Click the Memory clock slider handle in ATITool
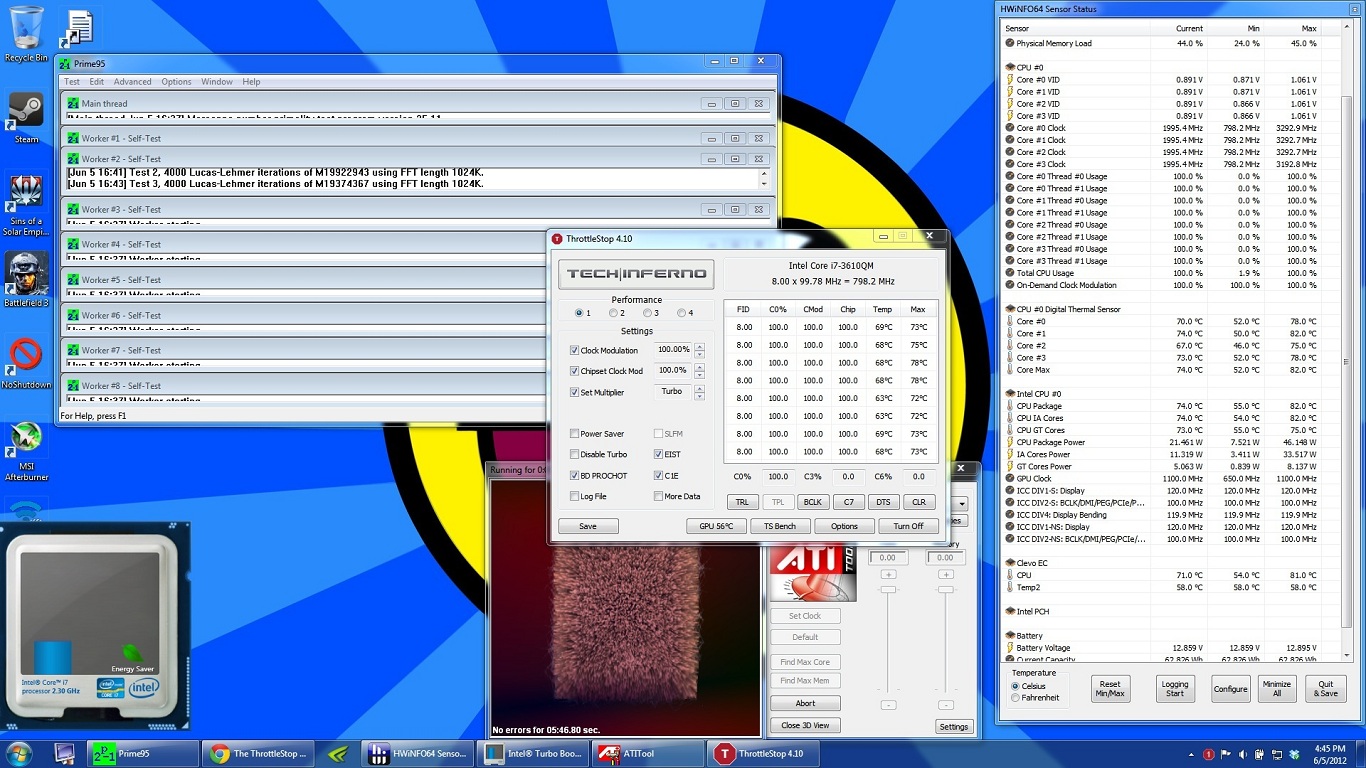This screenshot has height=768, width=1366. tap(945, 590)
